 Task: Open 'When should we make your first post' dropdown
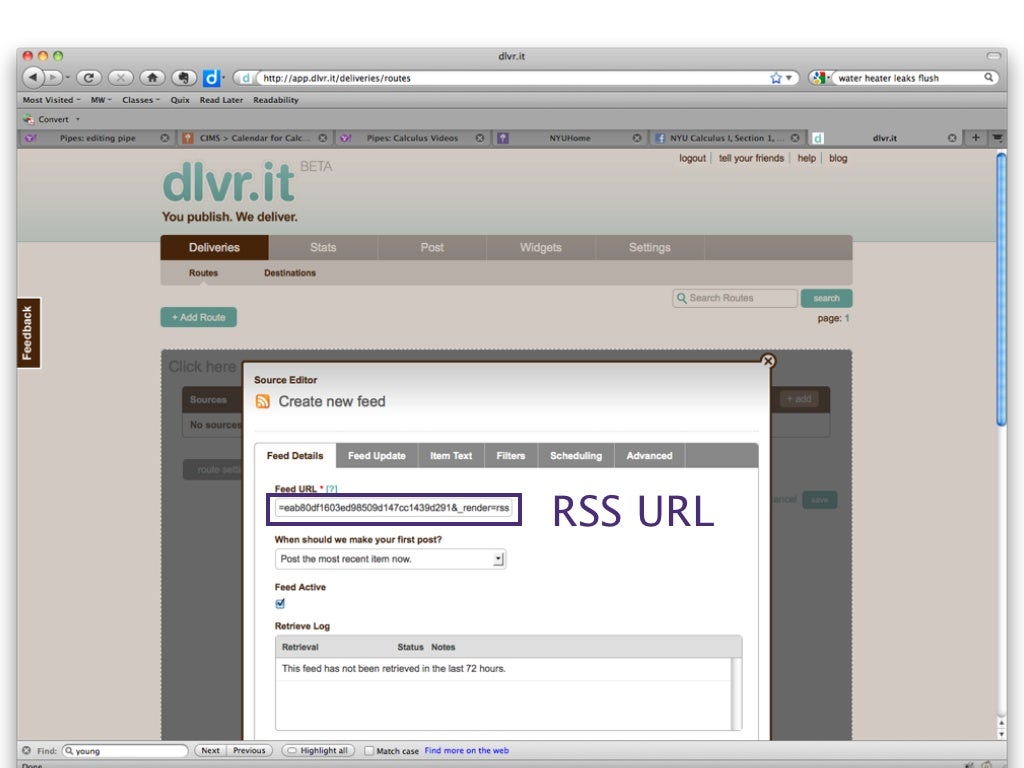point(391,559)
